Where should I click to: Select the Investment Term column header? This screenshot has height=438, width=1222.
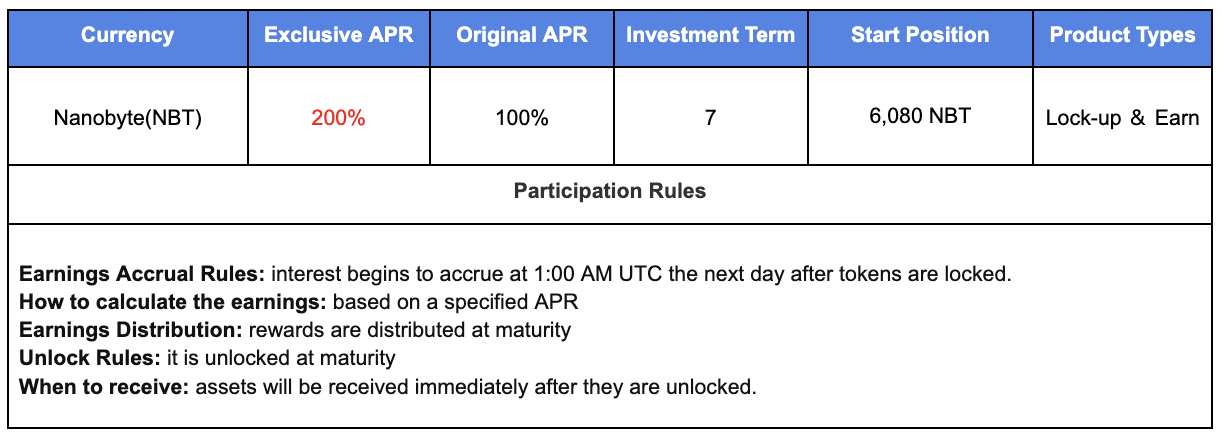(710, 35)
